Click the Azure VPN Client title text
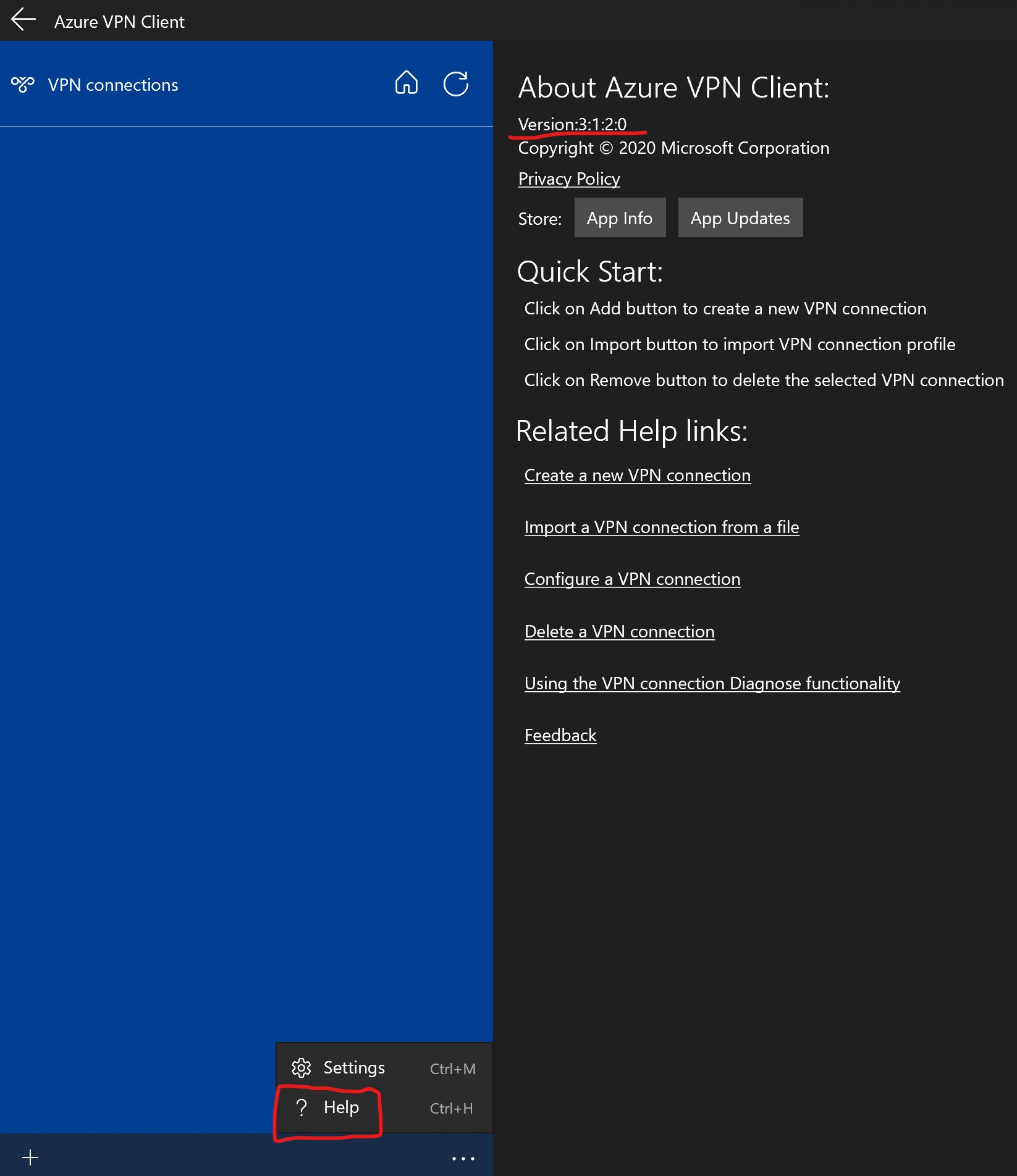The height and width of the screenshot is (1176, 1017). click(119, 22)
